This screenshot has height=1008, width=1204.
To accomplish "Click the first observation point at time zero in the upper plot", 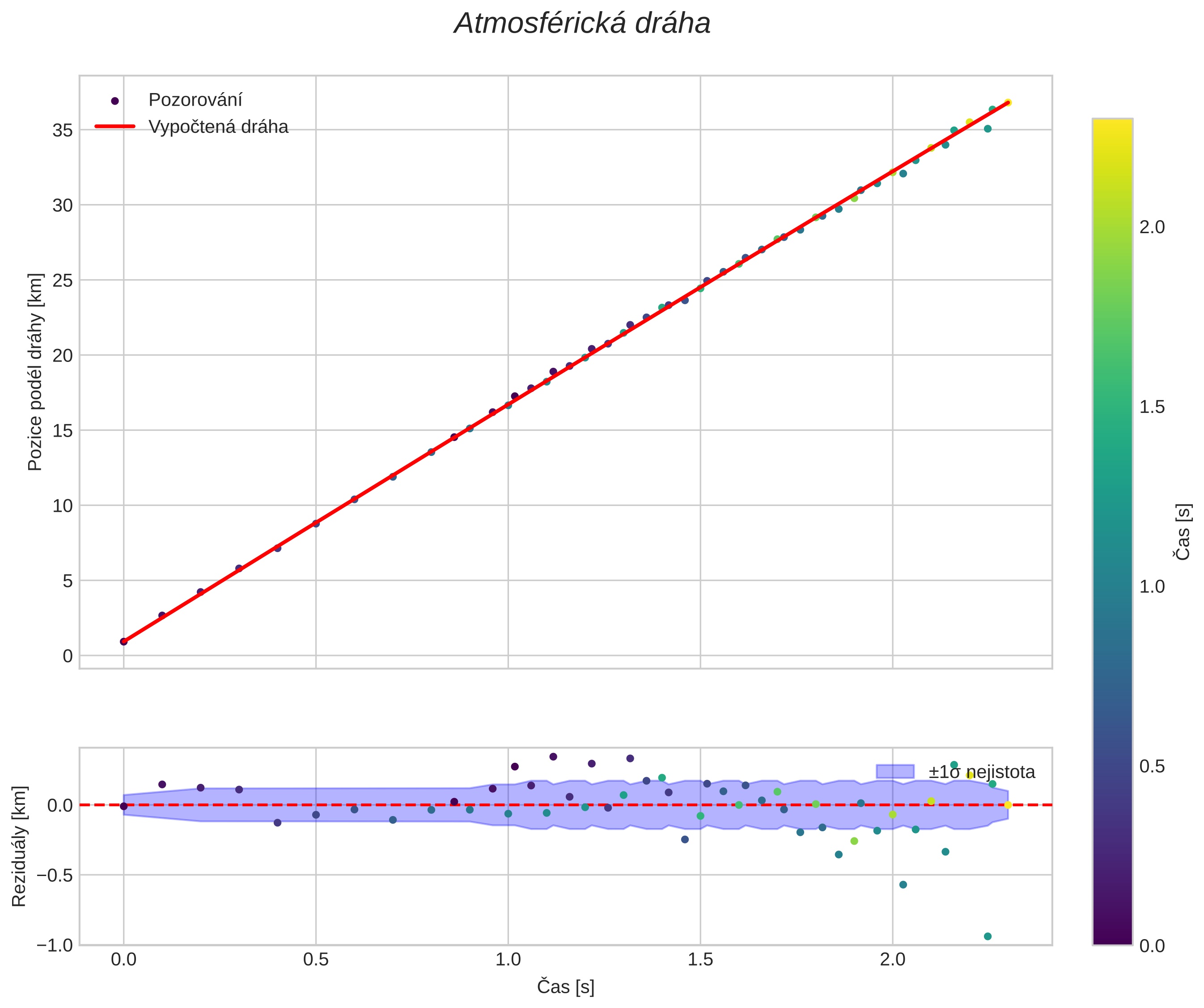I will 123,642.
